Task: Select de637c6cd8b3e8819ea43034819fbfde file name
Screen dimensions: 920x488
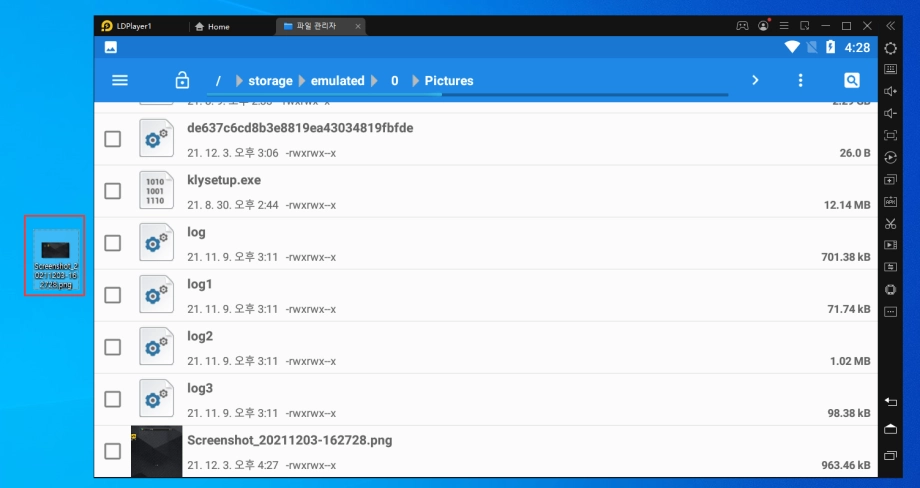Action: tap(300, 128)
